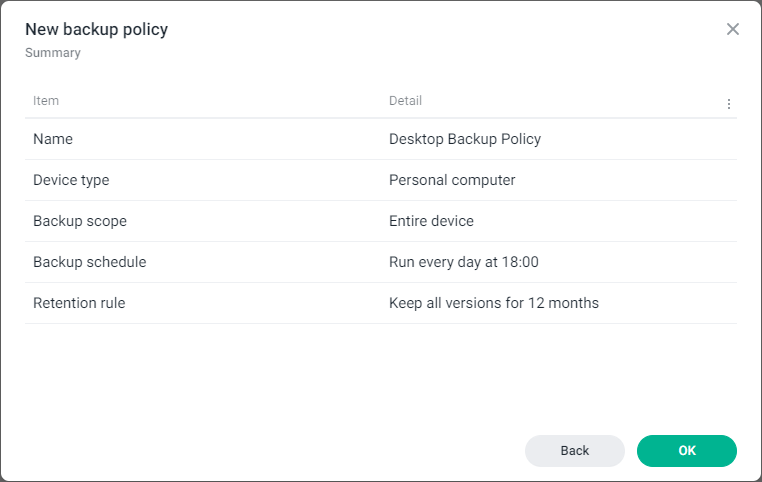
Task: Click the Item column header
Action: pos(46,101)
